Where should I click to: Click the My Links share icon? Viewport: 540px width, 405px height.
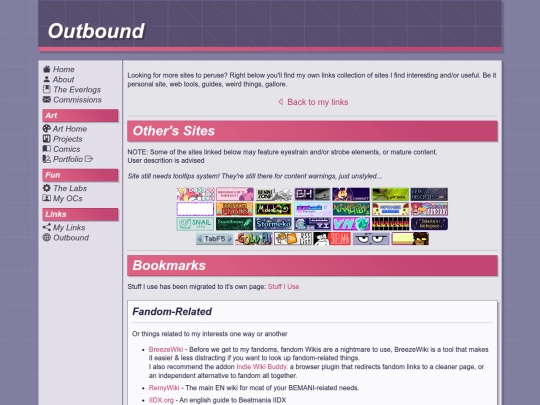pos(46,227)
